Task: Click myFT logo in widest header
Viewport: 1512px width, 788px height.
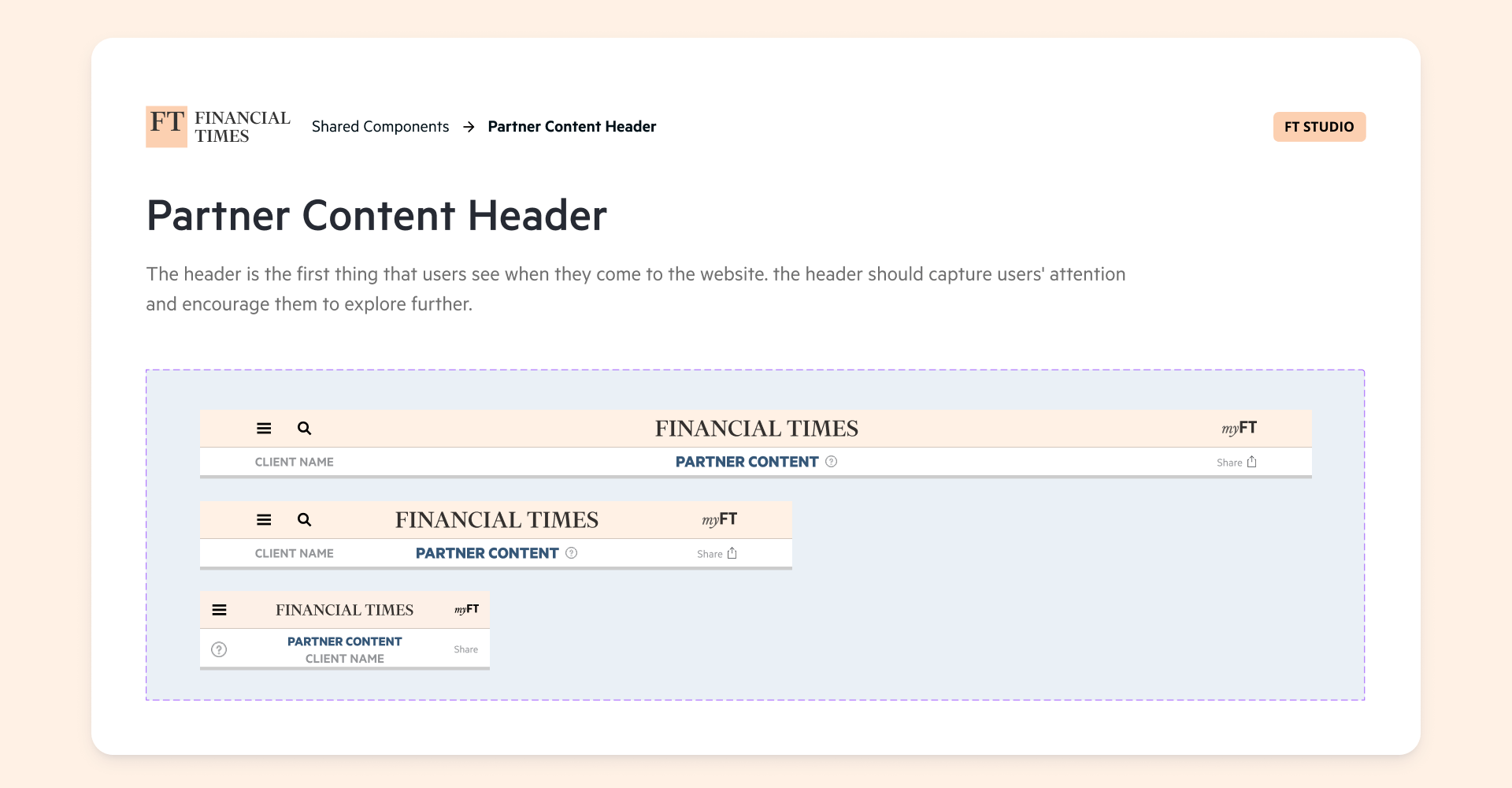Action: 1239,428
